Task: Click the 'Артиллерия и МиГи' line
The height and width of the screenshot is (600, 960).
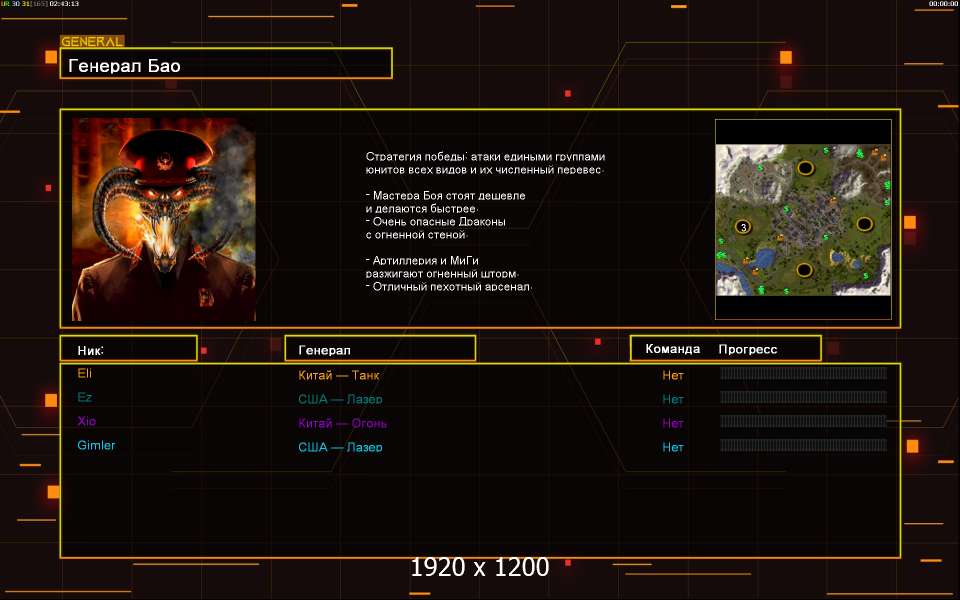Action: coord(422,261)
